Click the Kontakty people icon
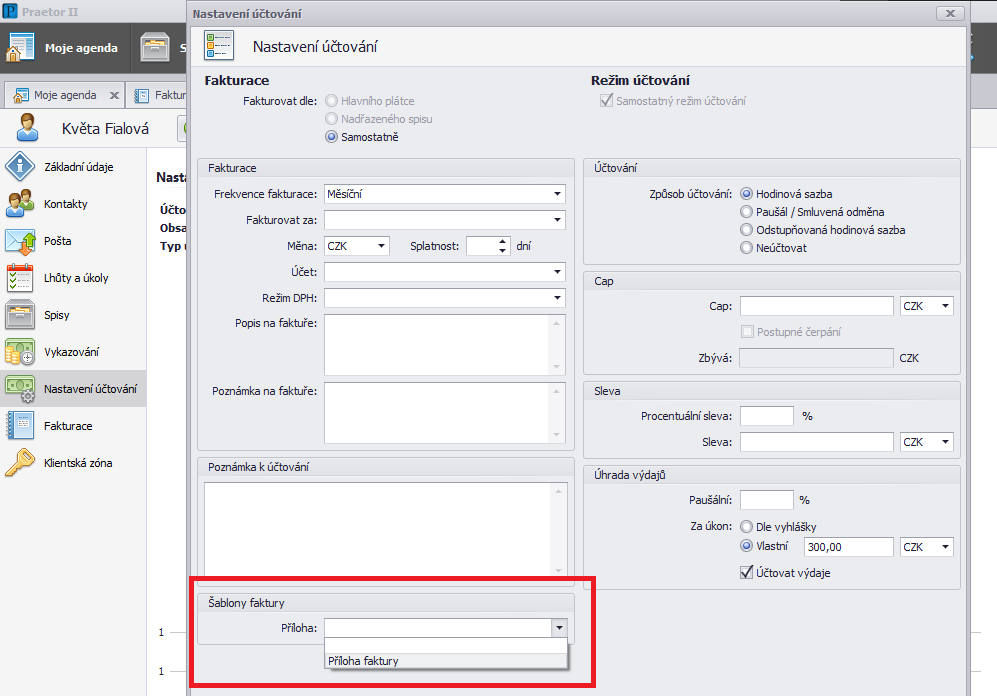 pyautogui.click(x=21, y=204)
